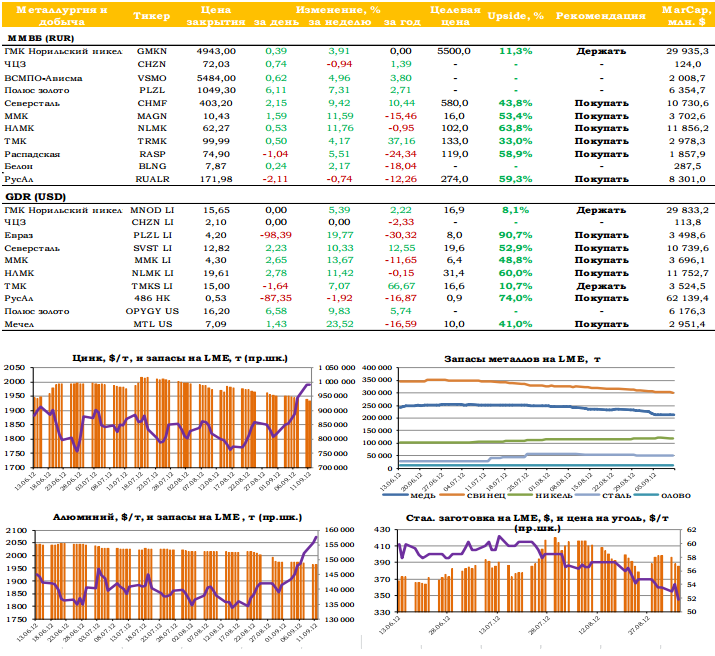This screenshot has height=656, width=715.
Task: Click ticker RASP
Action: 152,154
